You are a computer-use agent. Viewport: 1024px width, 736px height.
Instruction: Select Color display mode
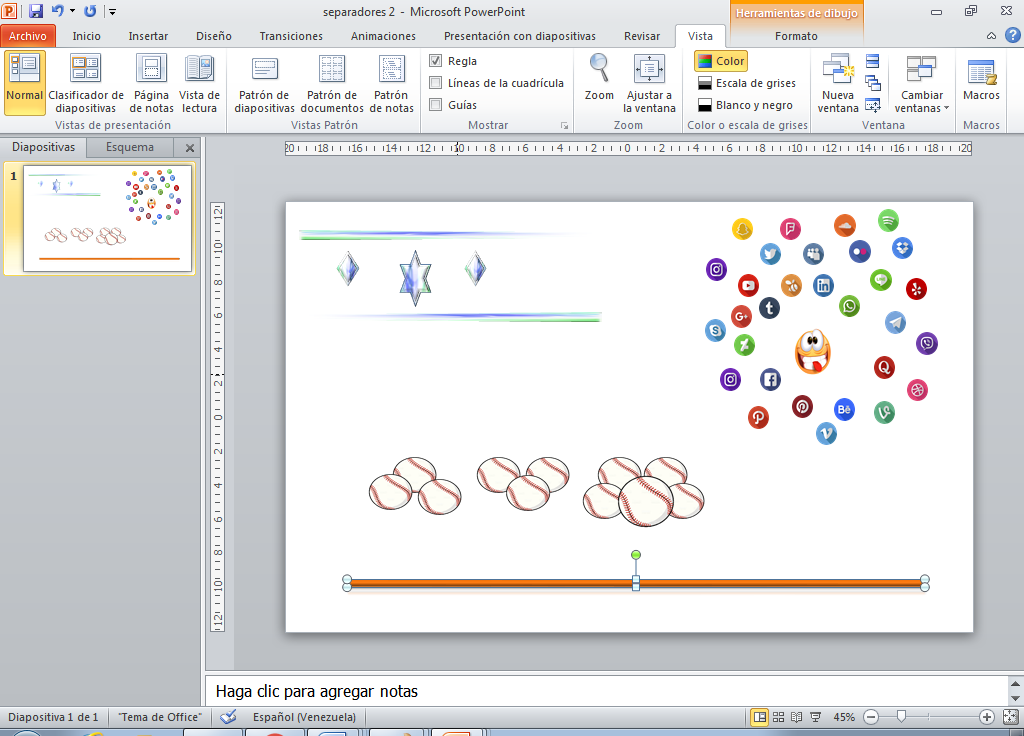click(x=721, y=61)
